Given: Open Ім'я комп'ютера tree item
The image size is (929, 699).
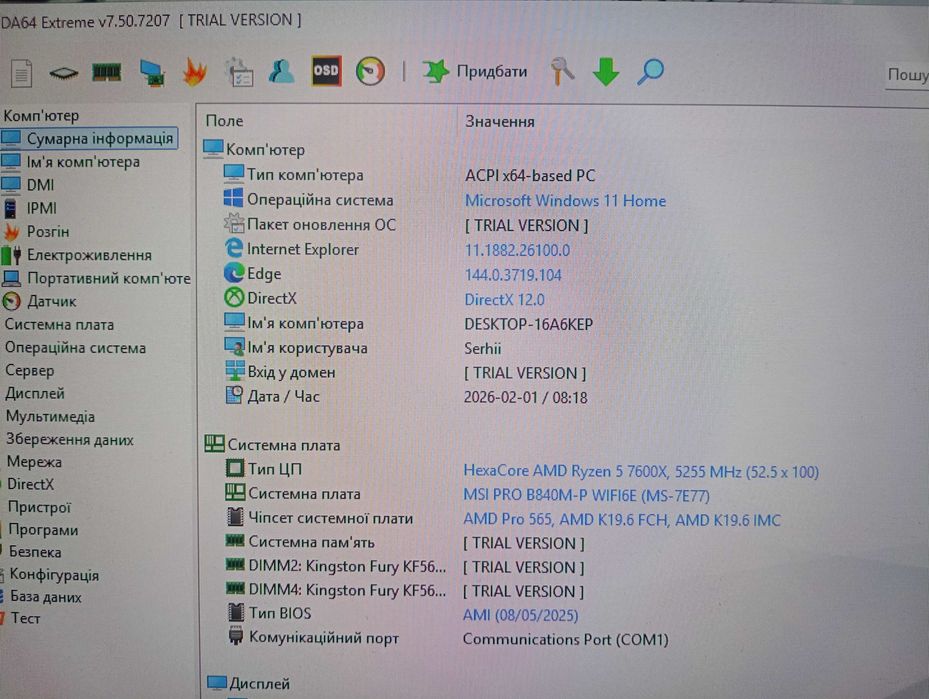Looking at the screenshot, I should tap(71, 162).
